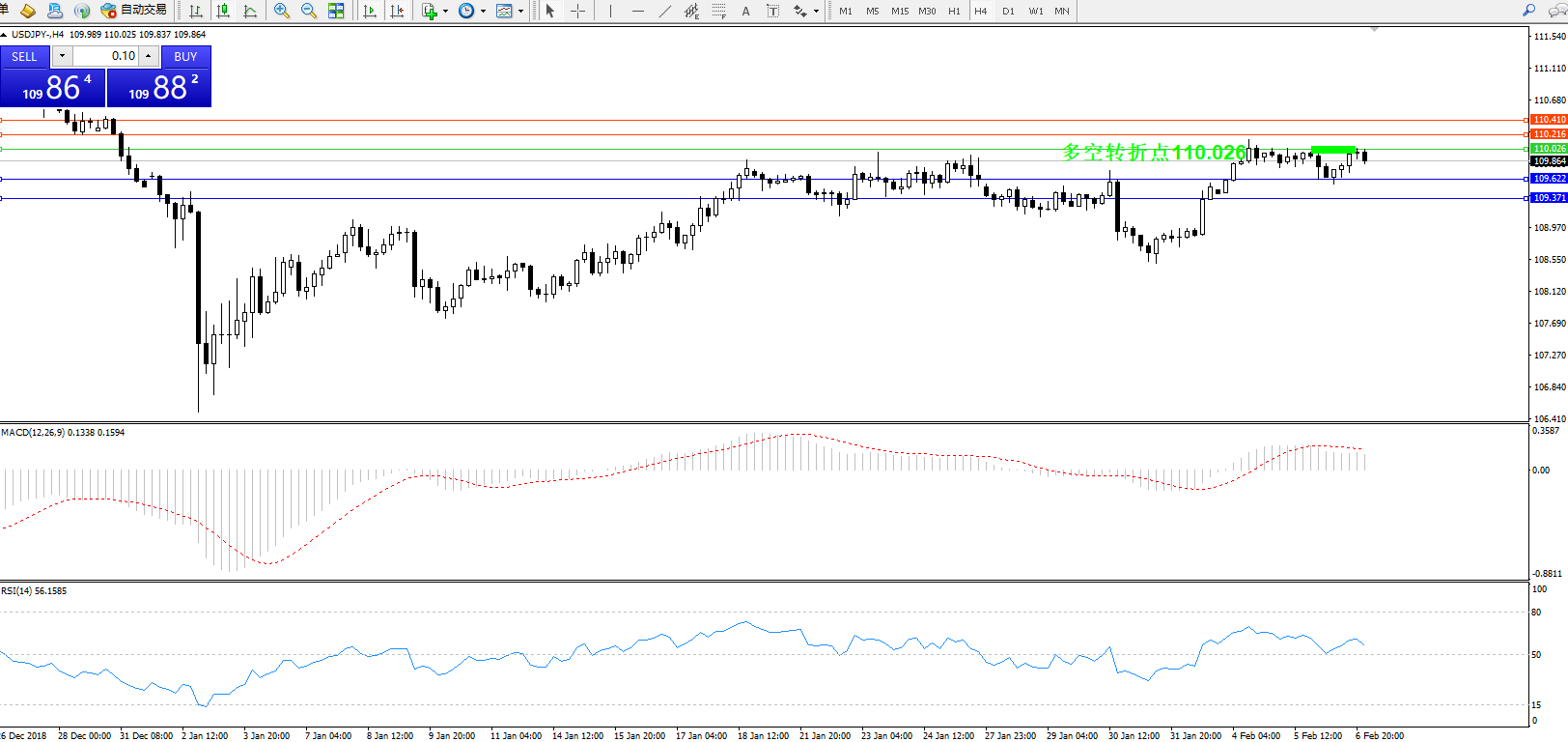Click the green 110.026 price level tag
This screenshot has height=742, width=1568.
(x=1550, y=149)
